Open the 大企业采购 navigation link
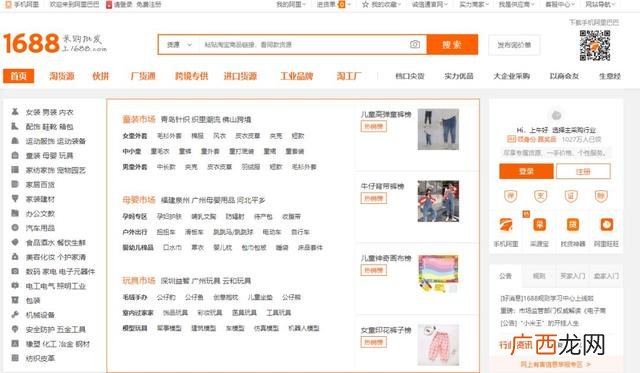640x373 pixels. (511, 76)
